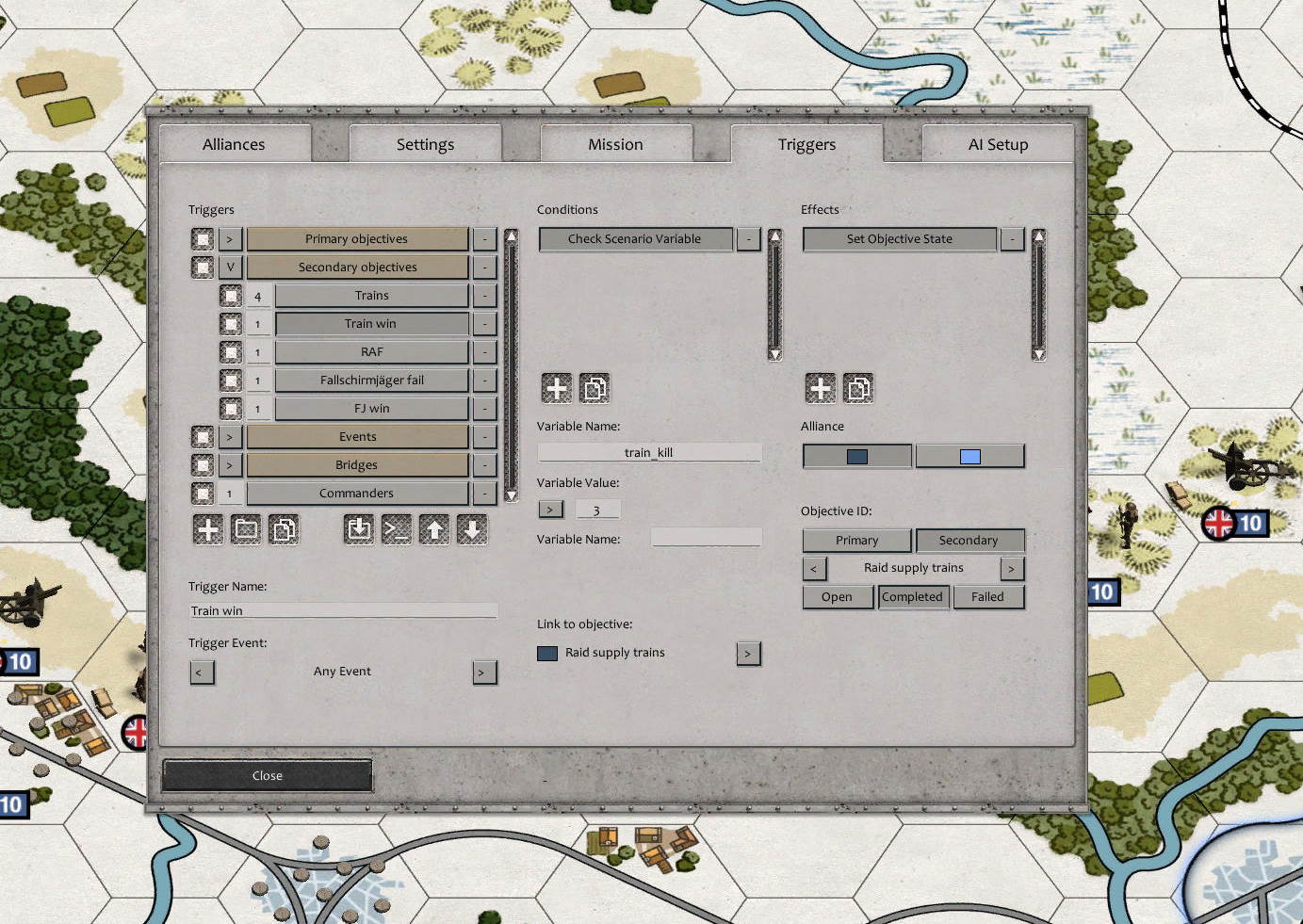Set objective state to Open
Image resolution: width=1303 pixels, height=924 pixels.
[x=838, y=597]
